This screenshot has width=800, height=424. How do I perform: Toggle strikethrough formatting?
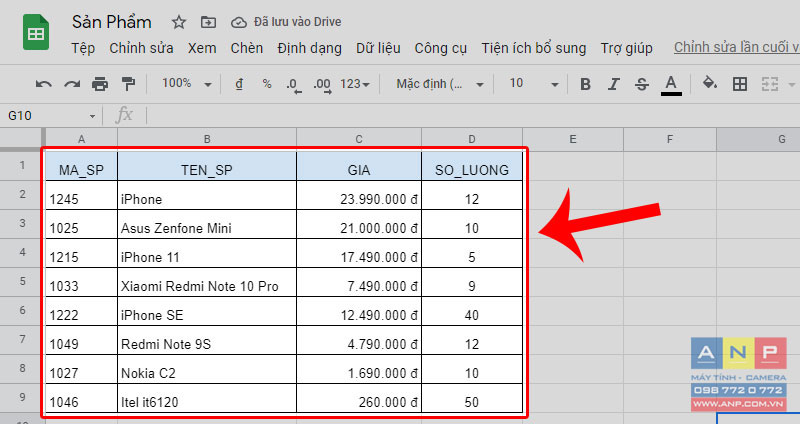click(x=642, y=84)
